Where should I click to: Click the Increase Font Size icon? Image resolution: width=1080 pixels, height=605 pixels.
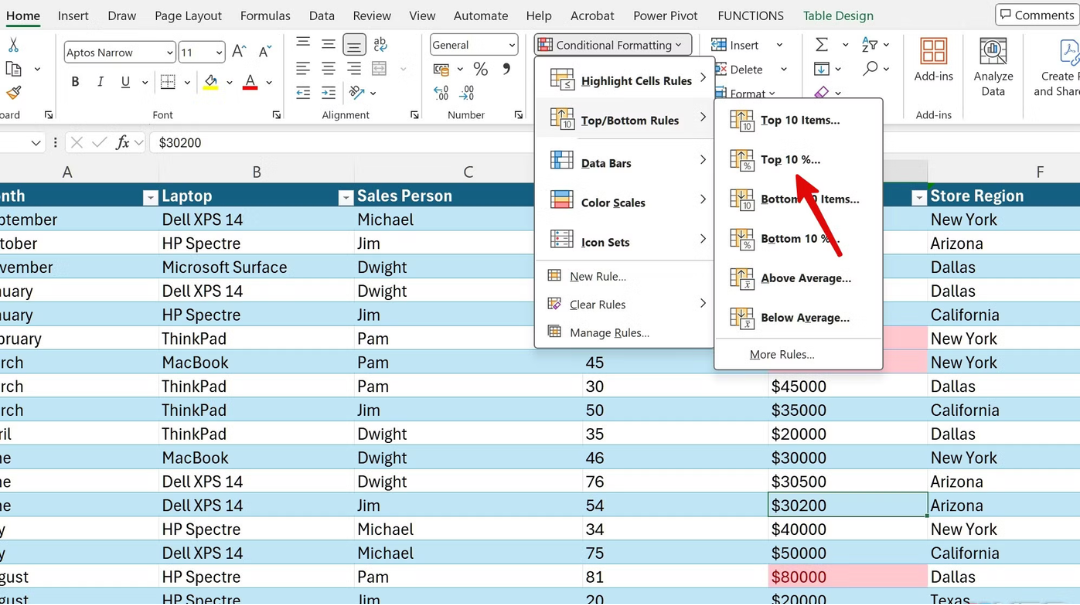click(x=239, y=52)
